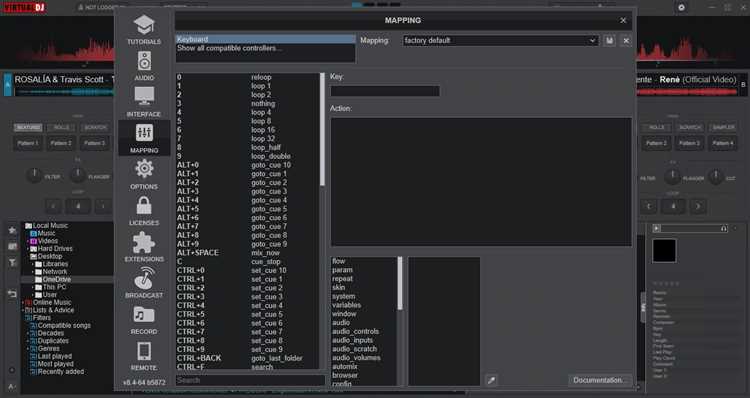This screenshot has height=398, width=750.
Task: Choose the browser action category
Action: tap(345, 375)
